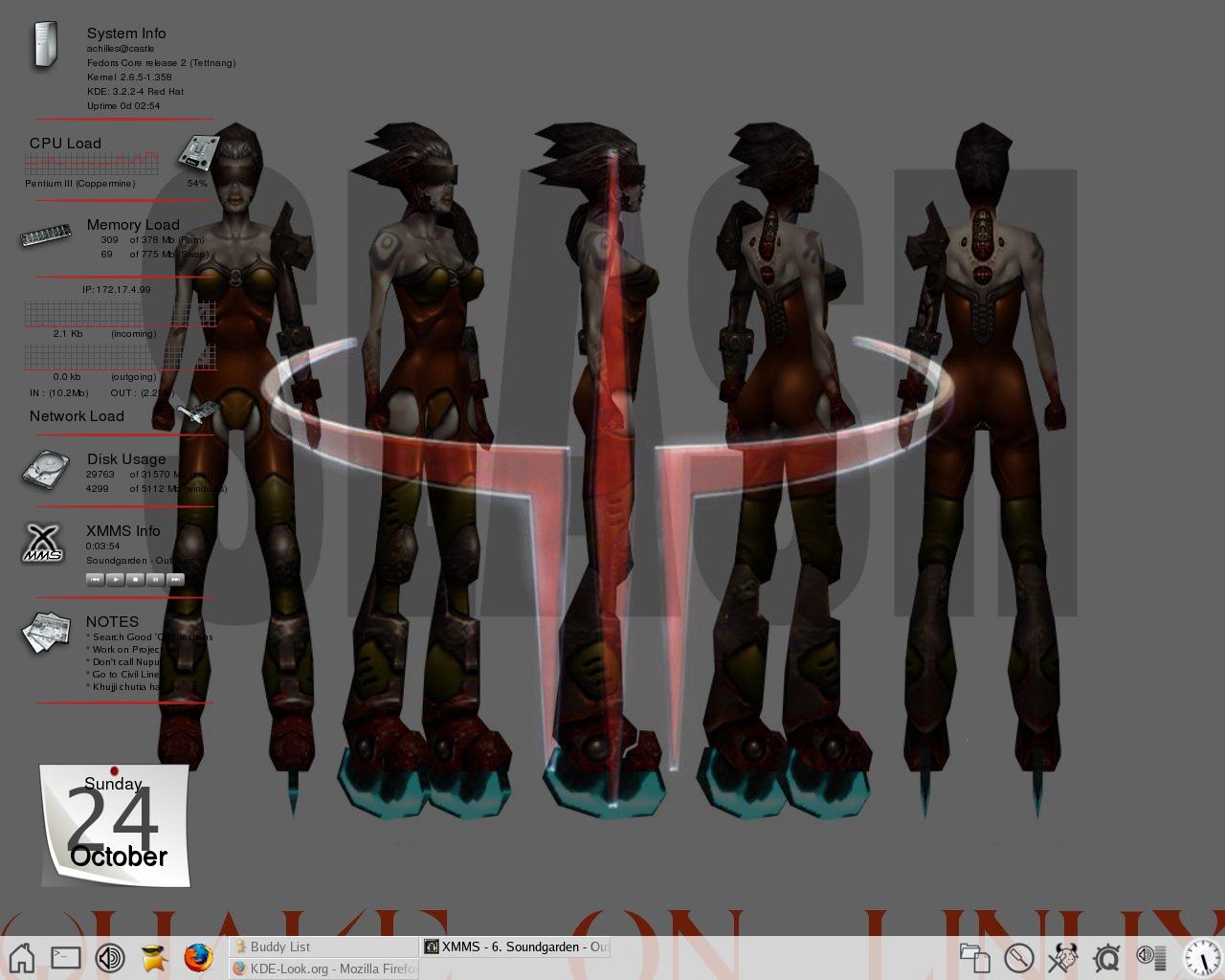Click the 'Memory Load' heading
1225x980 pixels.
click(133, 225)
